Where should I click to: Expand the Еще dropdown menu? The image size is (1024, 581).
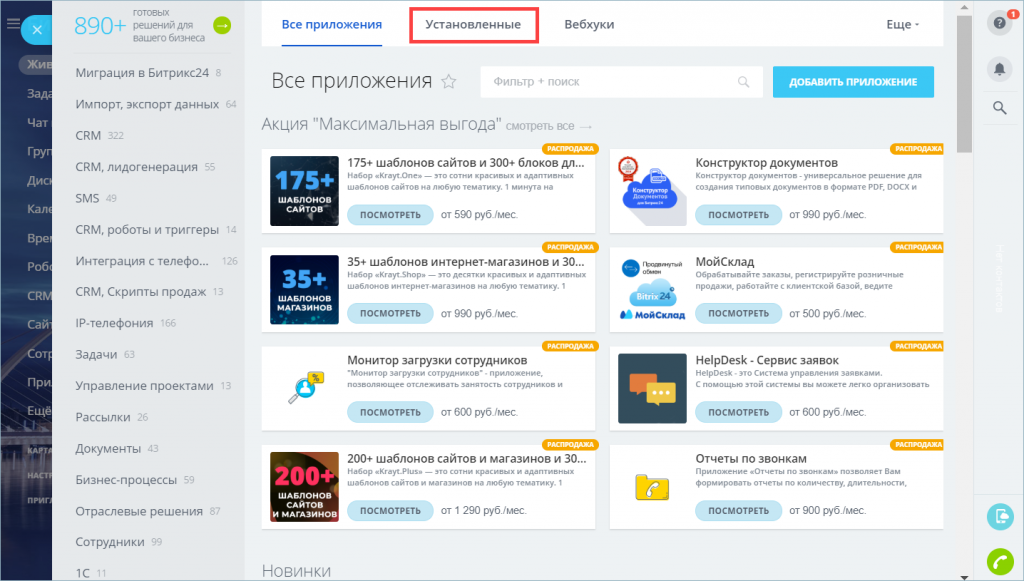903,24
